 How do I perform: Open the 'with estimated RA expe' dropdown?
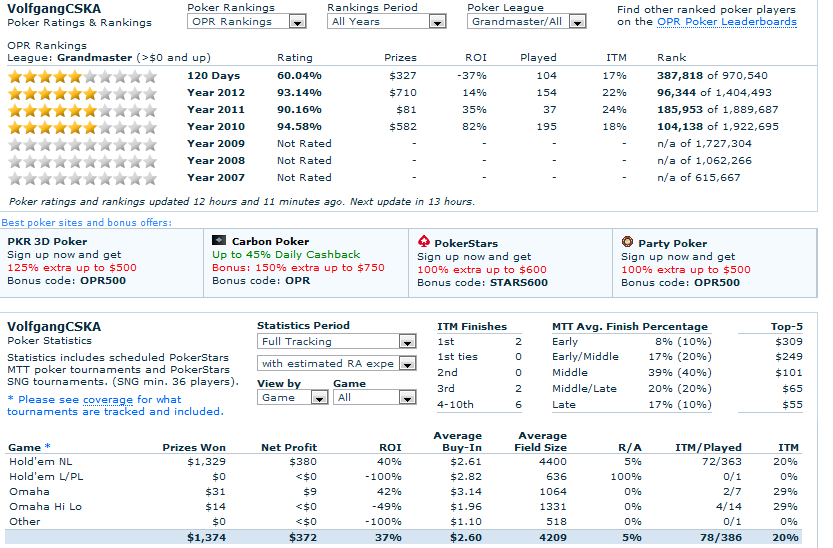(x=337, y=364)
